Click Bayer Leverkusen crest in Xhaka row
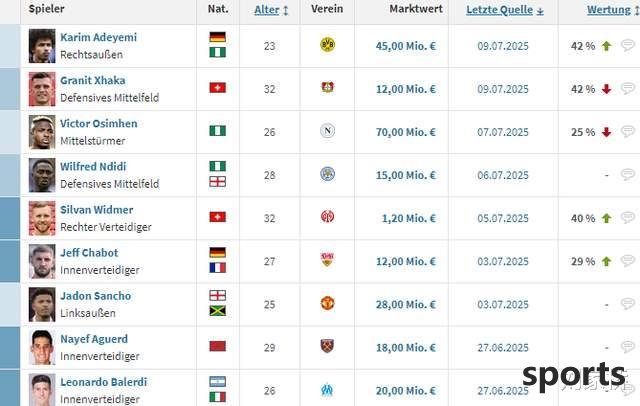640x406 pixels. [x=327, y=87]
